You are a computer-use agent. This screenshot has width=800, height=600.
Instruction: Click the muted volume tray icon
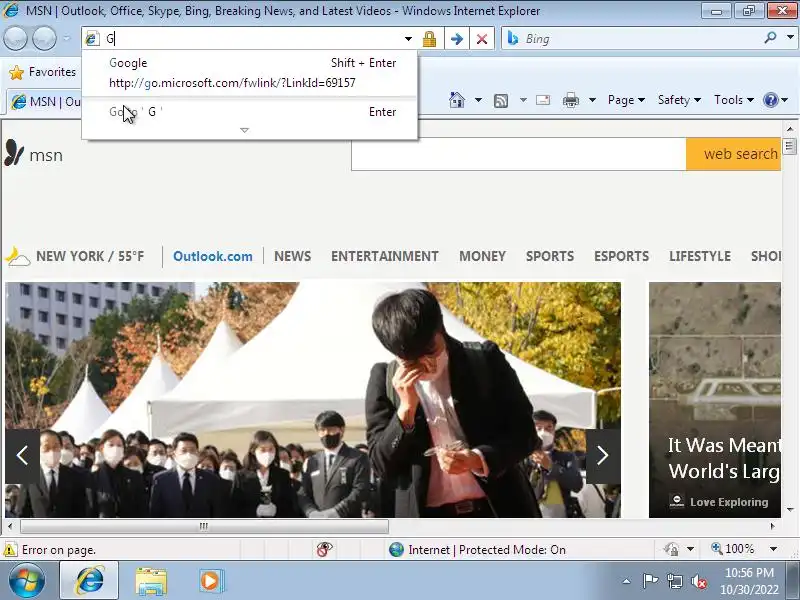[699, 581]
